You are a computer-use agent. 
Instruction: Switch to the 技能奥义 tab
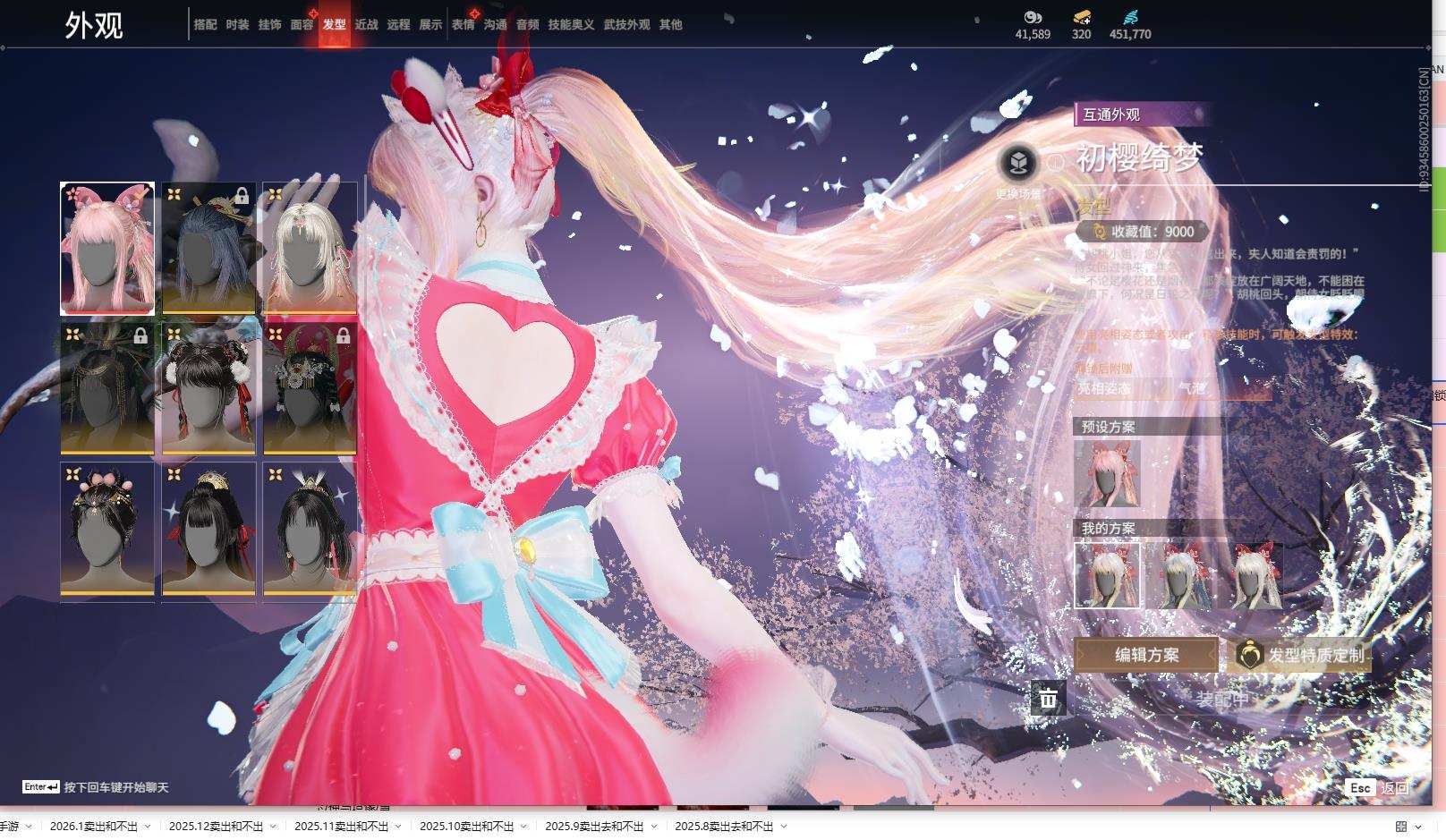[571, 25]
